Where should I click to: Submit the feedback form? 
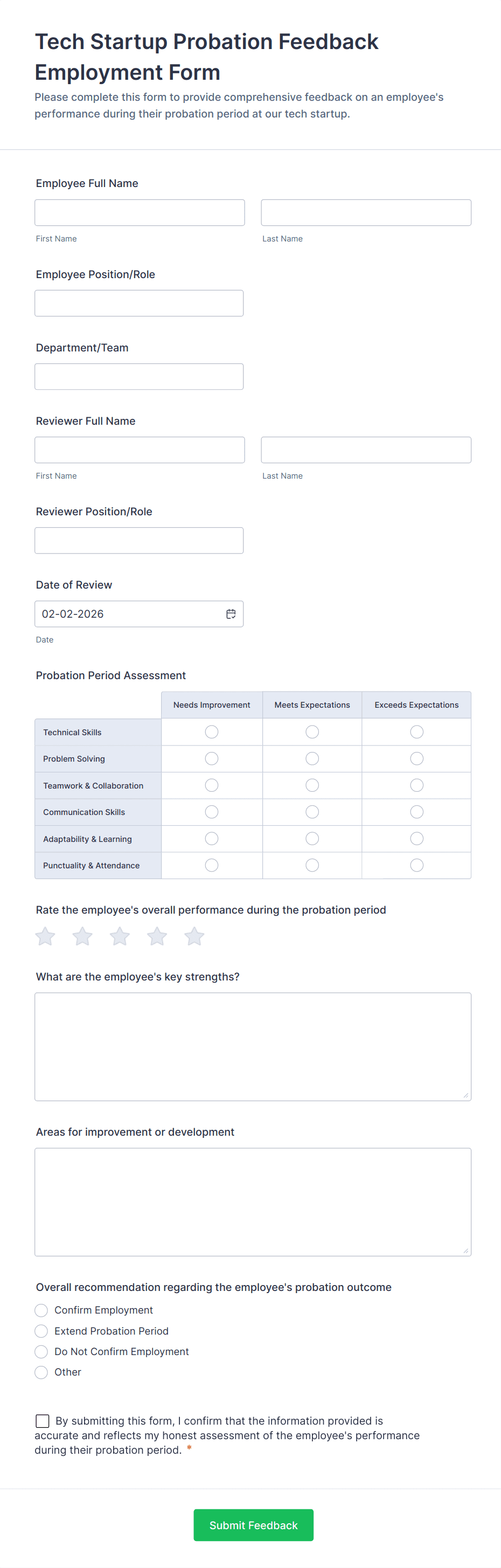[x=254, y=1525]
